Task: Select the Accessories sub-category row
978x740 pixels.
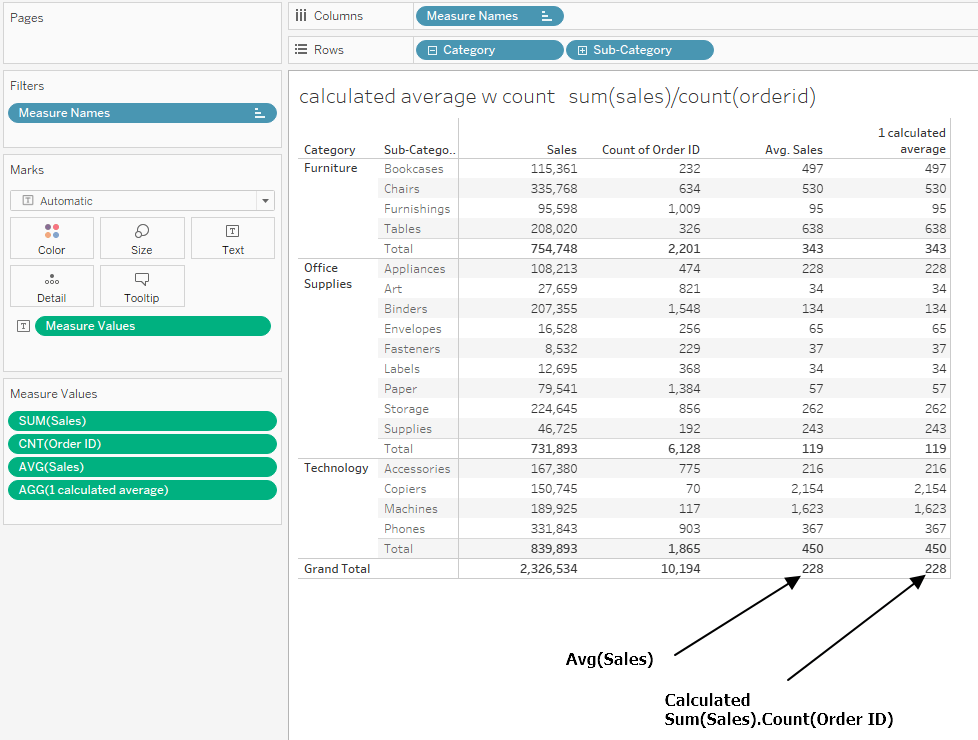Action: tap(417, 469)
